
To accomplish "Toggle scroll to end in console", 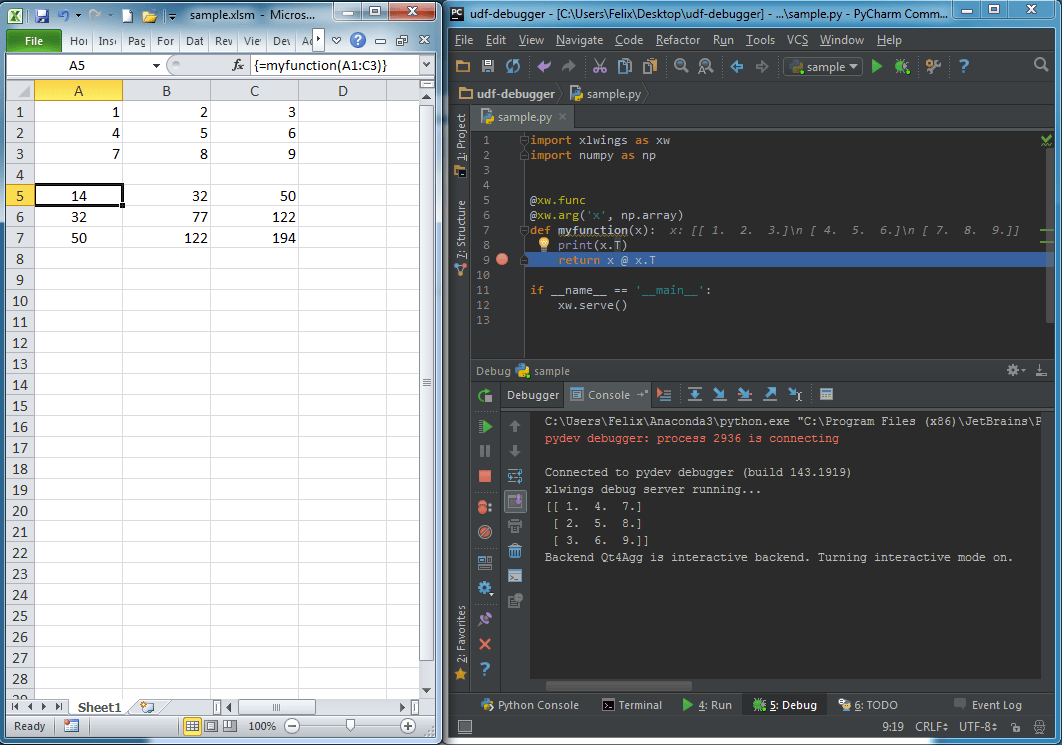I will pyautogui.click(x=515, y=501).
